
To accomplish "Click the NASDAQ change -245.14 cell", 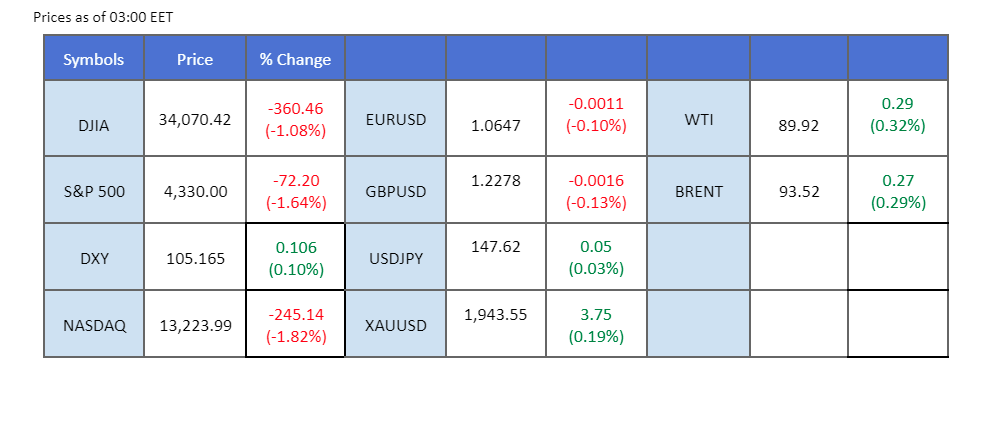I will (x=295, y=325).
